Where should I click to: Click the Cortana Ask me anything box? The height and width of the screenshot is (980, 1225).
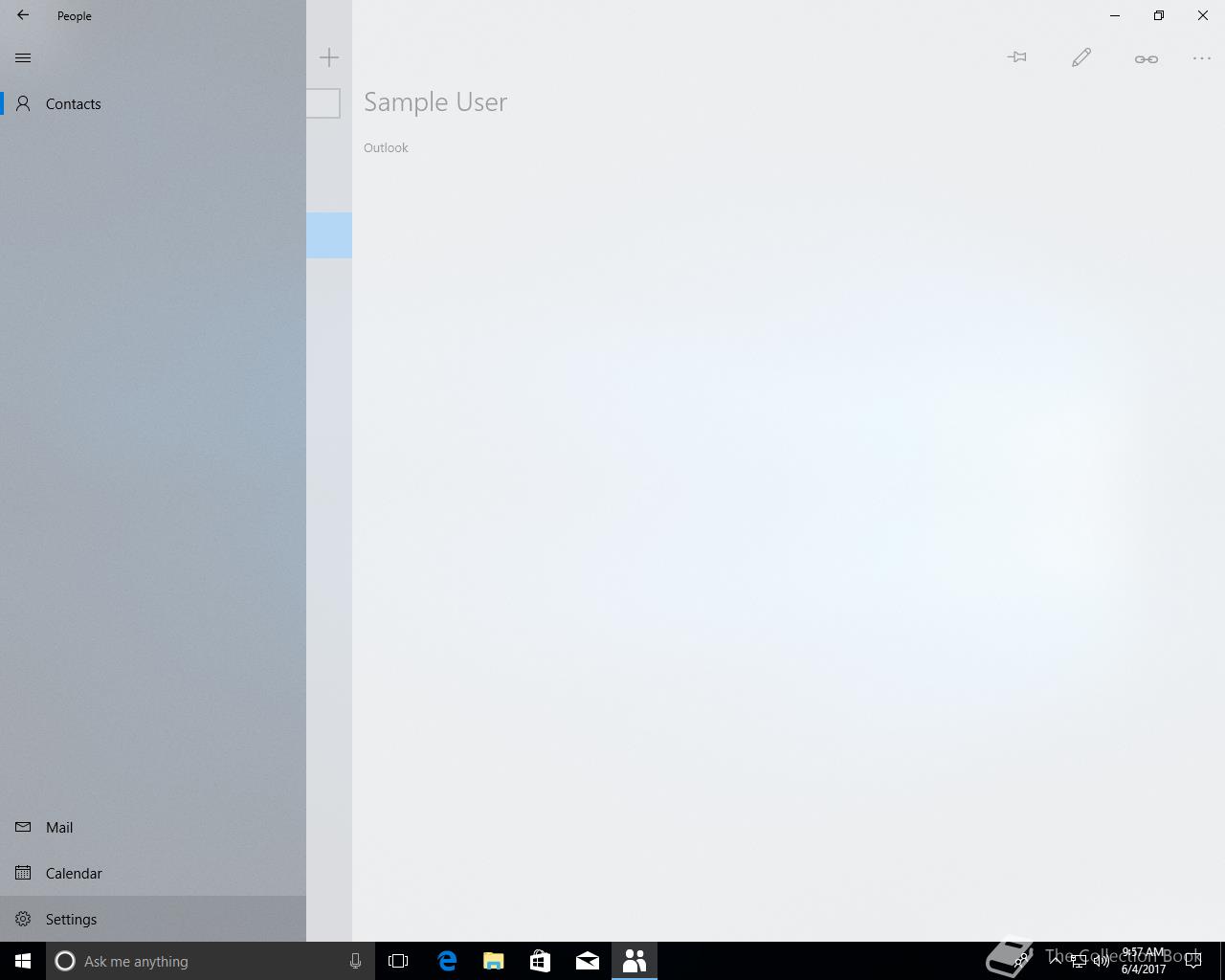tap(209, 961)
